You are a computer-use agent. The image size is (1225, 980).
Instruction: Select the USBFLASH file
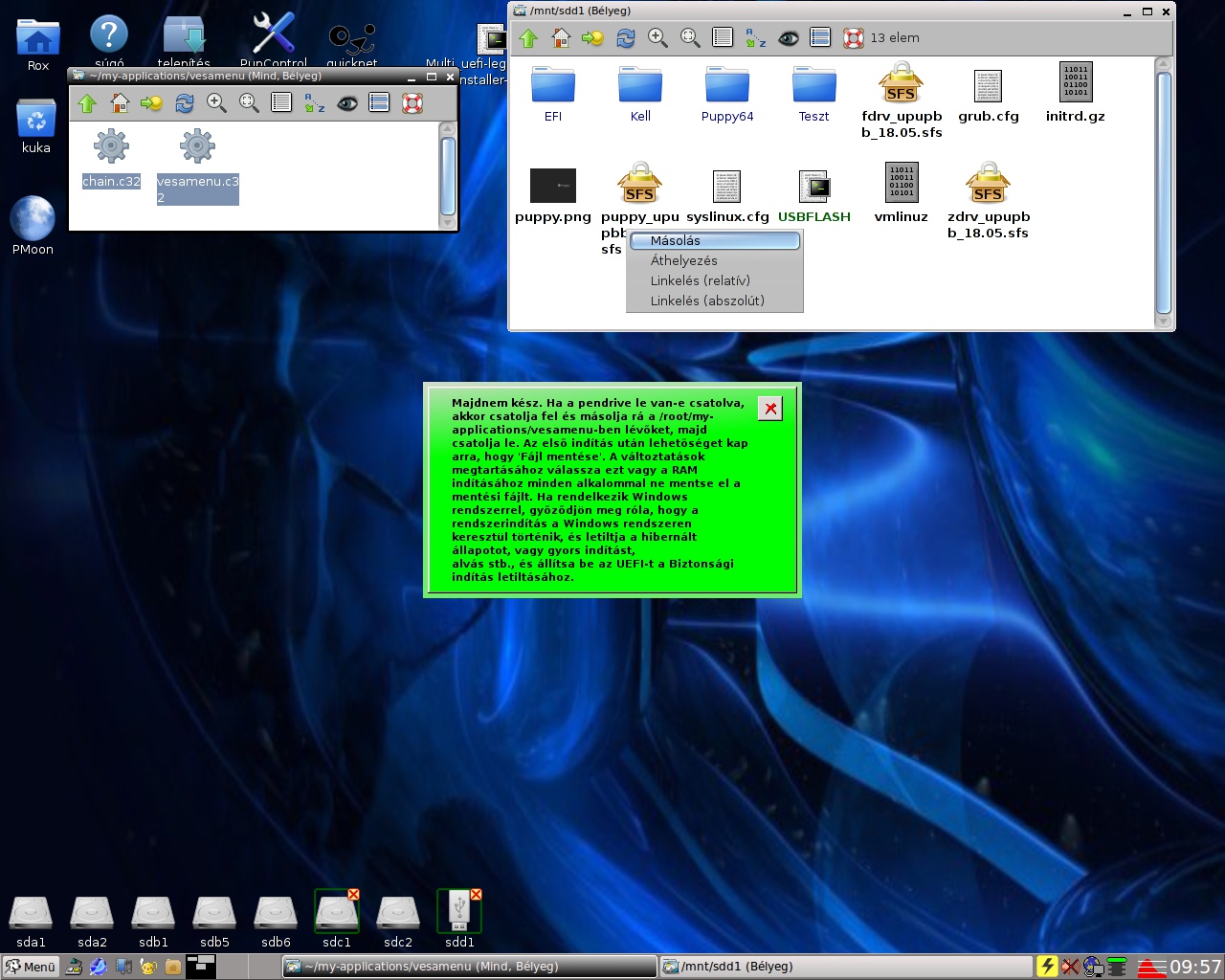coord(814,195)
